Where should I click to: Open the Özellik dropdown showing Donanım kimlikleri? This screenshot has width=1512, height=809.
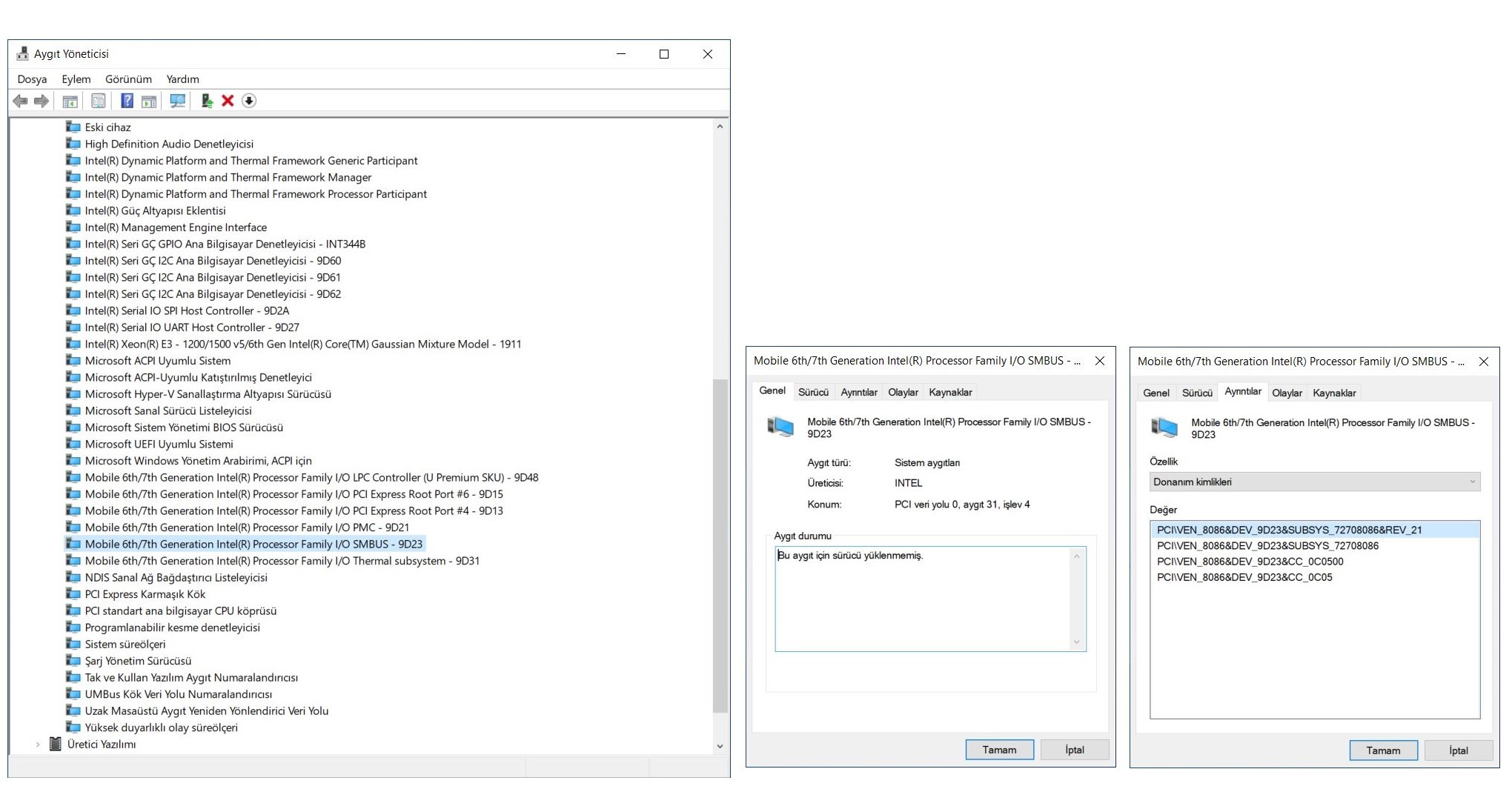pos(1314,482)
